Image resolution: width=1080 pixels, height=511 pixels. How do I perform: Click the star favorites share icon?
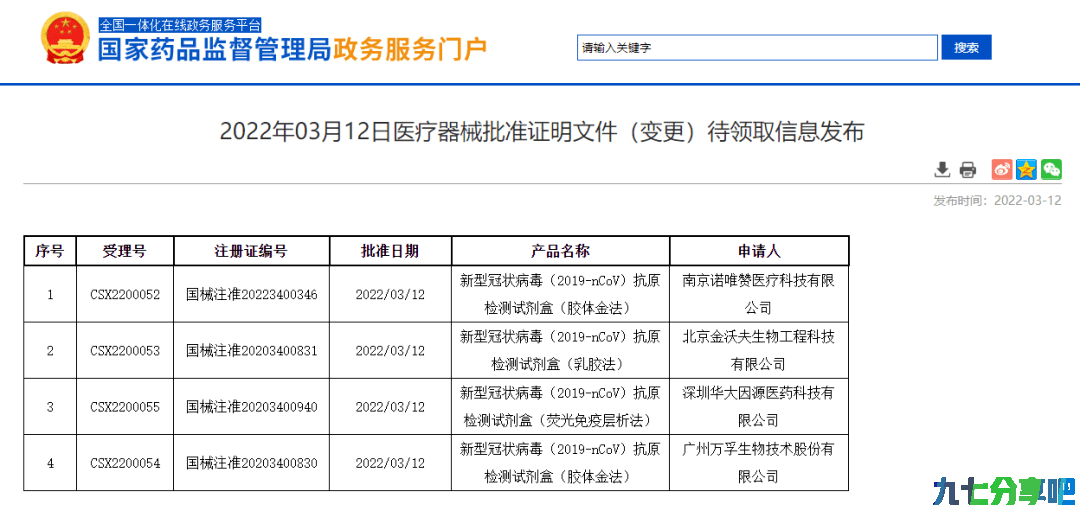(x=1026, y=169)
